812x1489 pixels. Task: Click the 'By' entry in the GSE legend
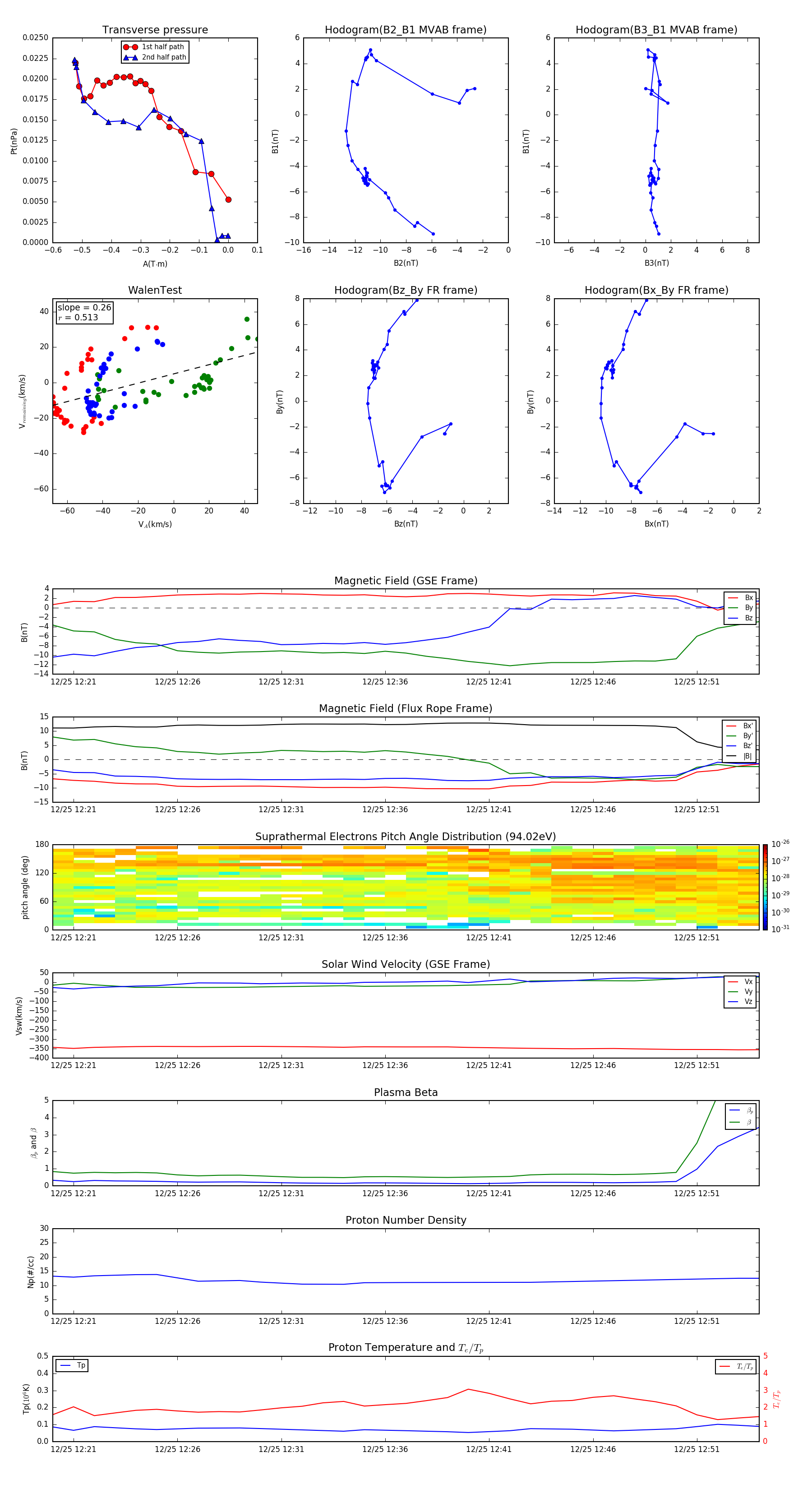pyautogui.click(x=740, y=607)
